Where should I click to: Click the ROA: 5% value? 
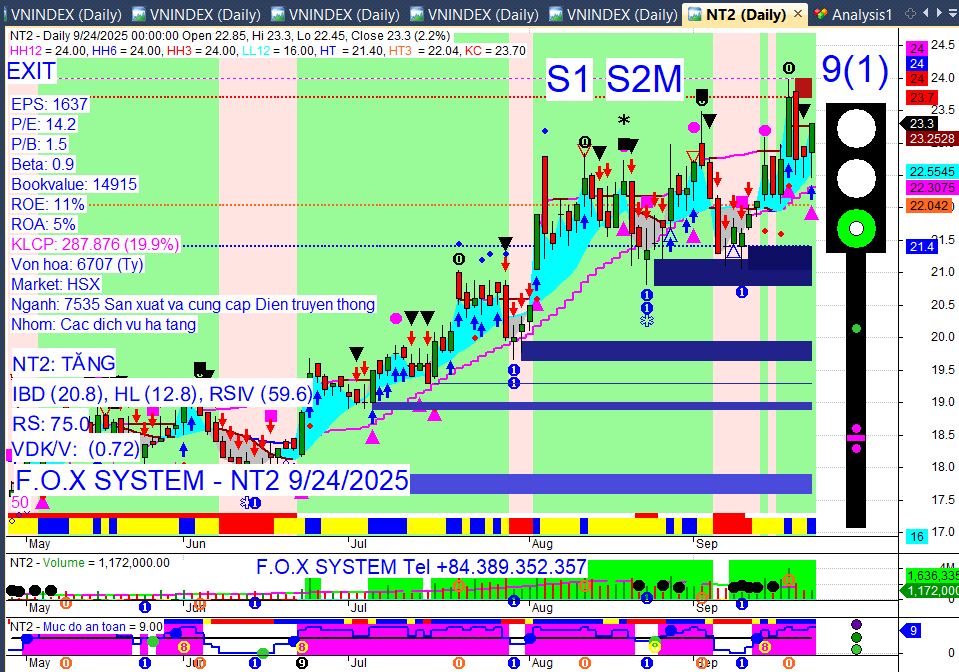tap(43, 224)
